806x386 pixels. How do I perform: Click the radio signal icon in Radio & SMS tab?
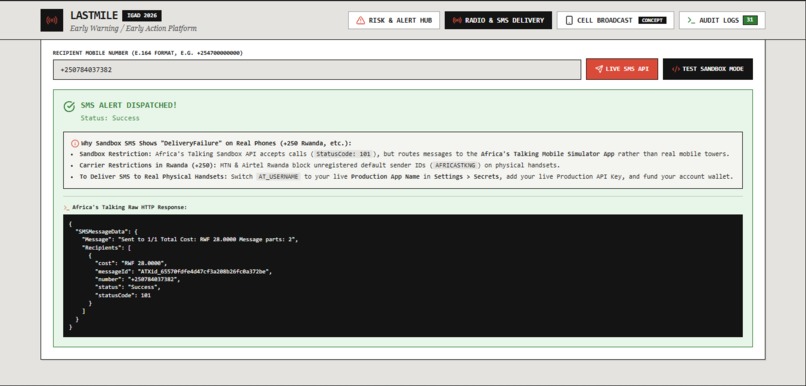pyautogui.click(x=456, y=21)
